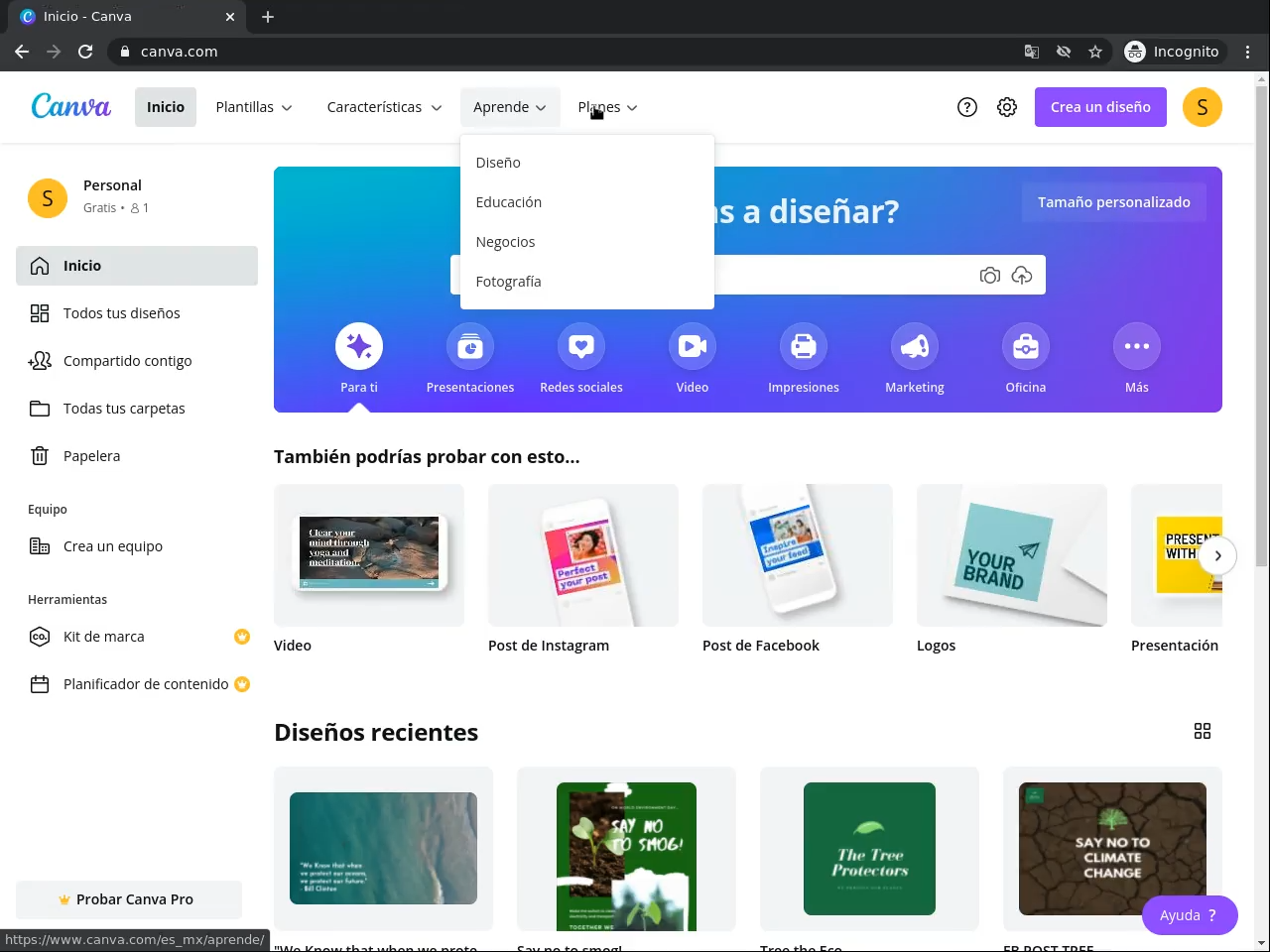Open the Say No to Climate Change design

[x=1112, y=849]
